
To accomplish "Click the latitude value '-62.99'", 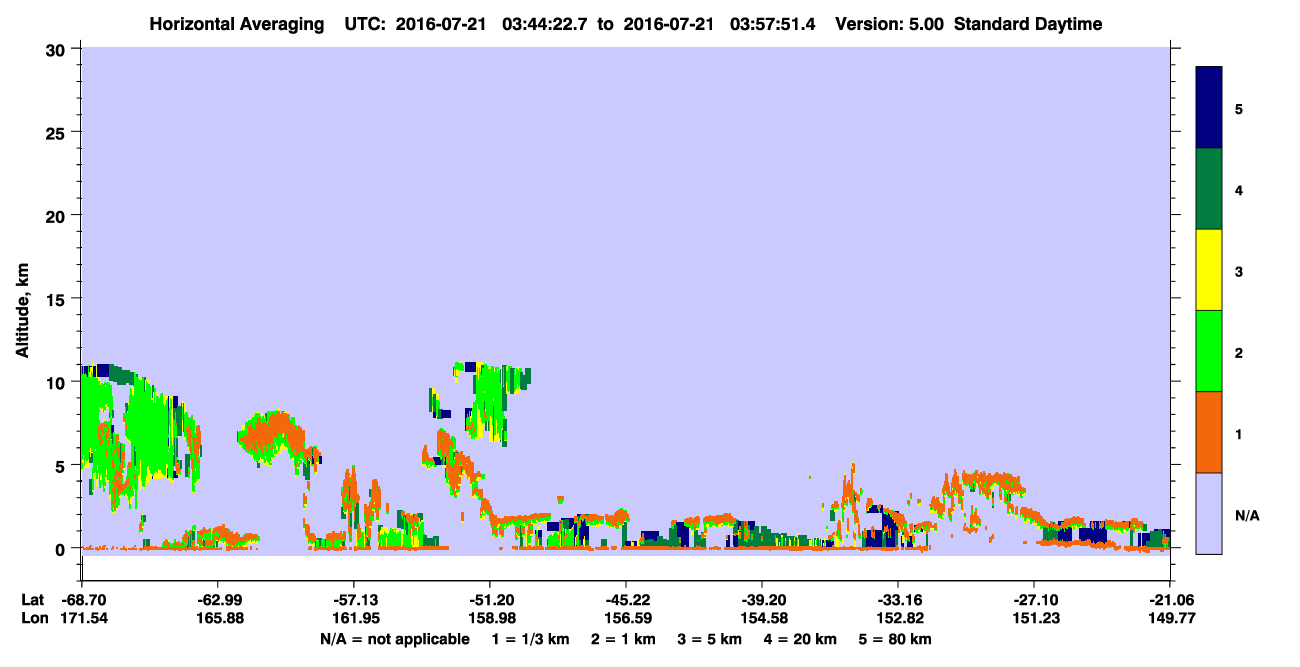I will tap(218, 600).
